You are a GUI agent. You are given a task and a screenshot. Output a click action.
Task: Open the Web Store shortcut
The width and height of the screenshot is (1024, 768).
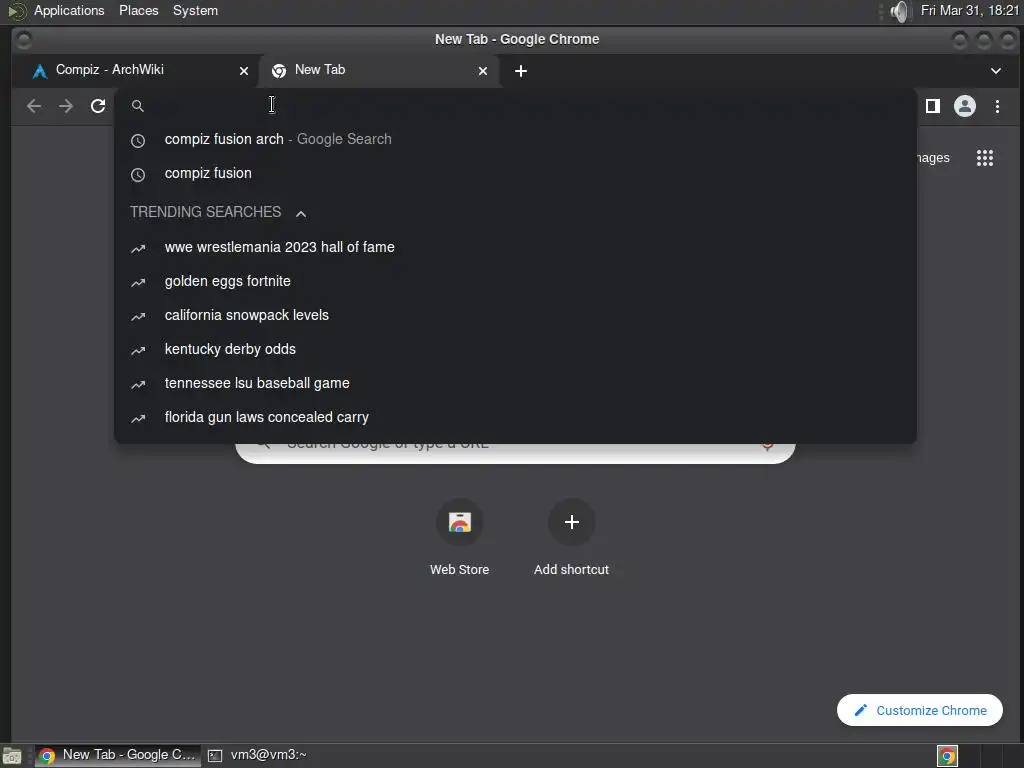coord(459,537)
